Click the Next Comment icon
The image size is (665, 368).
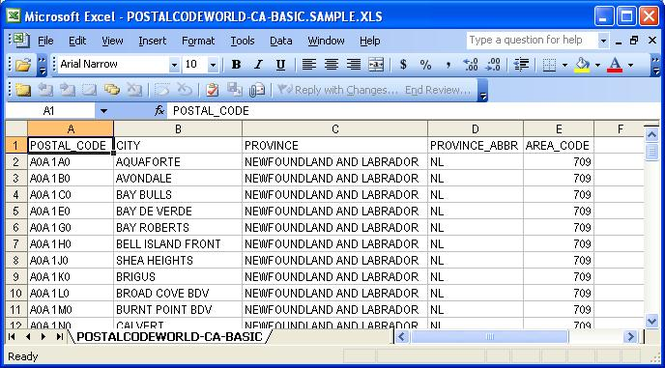67,89
